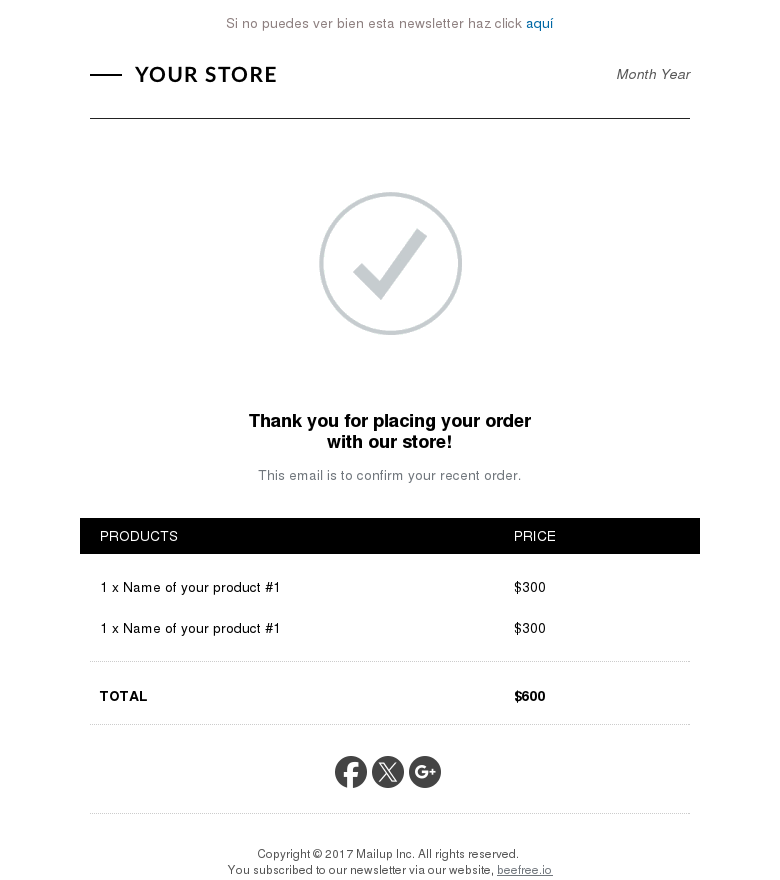This screenshot has width=780, height=880.
Task: Click the $600 total amount
Action: coord(530,696)
